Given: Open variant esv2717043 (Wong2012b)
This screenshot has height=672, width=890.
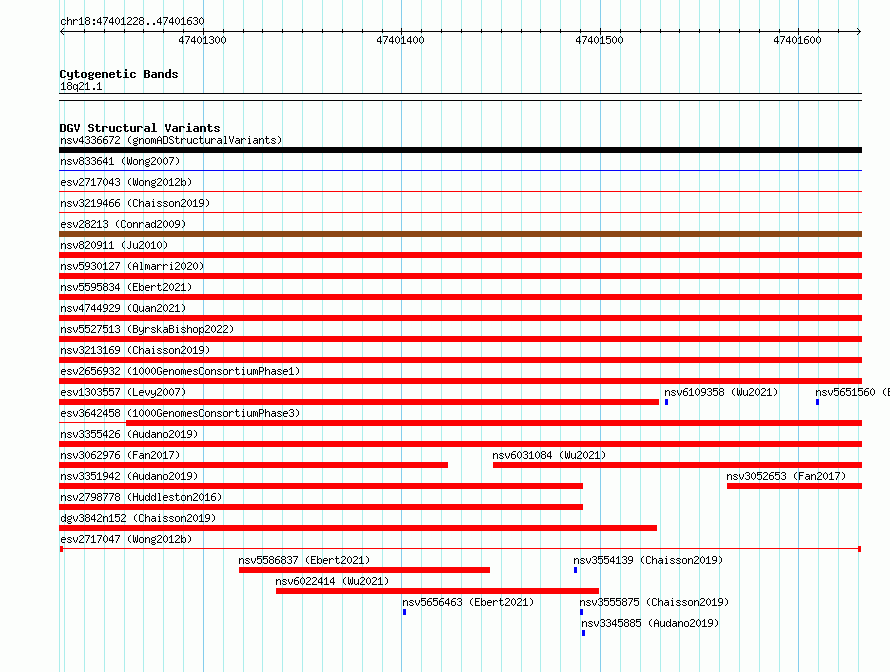Looking at the screenshot, I should pyautogui.click(x=126, y=182).
